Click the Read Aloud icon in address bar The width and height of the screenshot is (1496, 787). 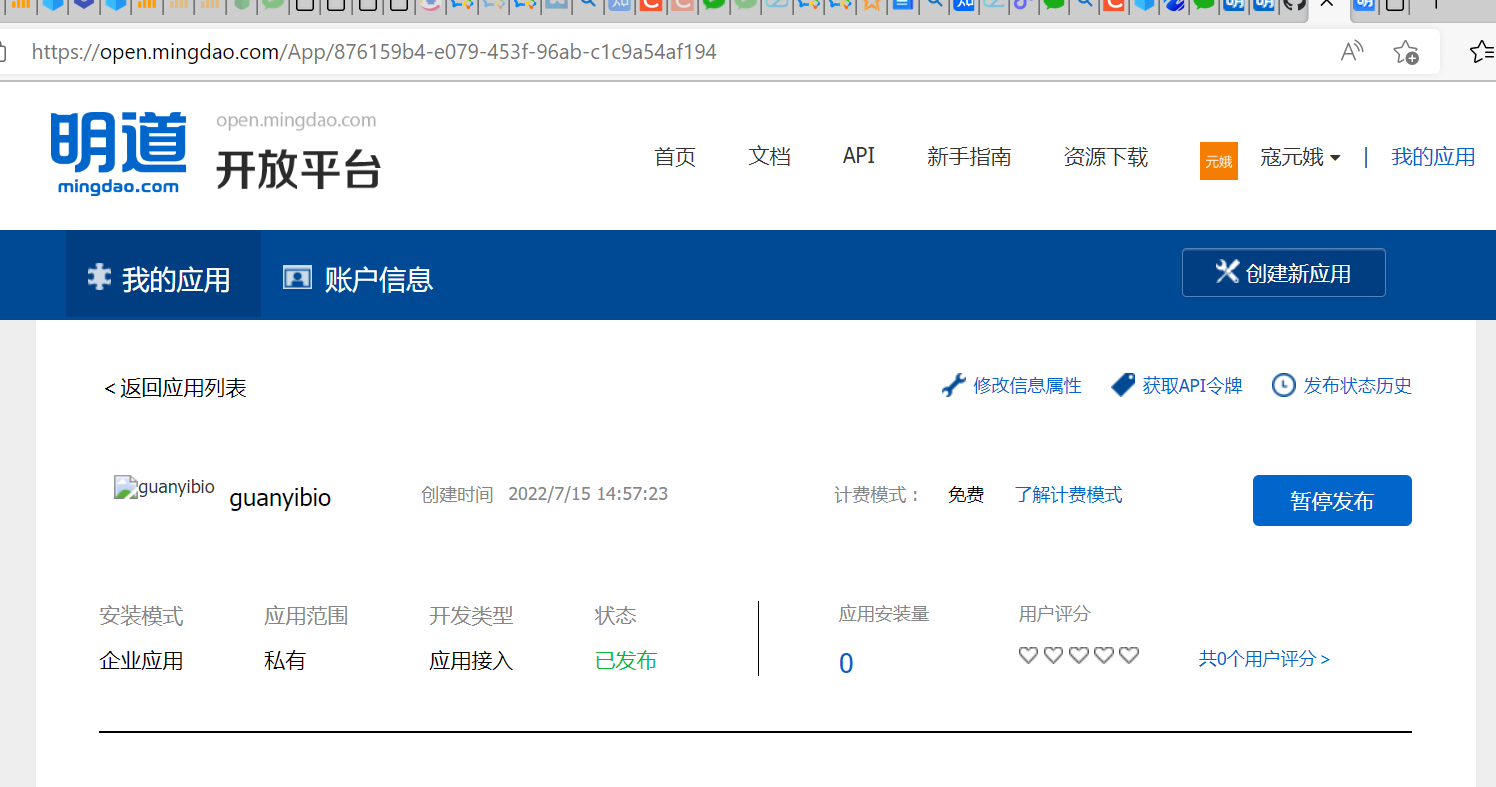click(1352, 52)
